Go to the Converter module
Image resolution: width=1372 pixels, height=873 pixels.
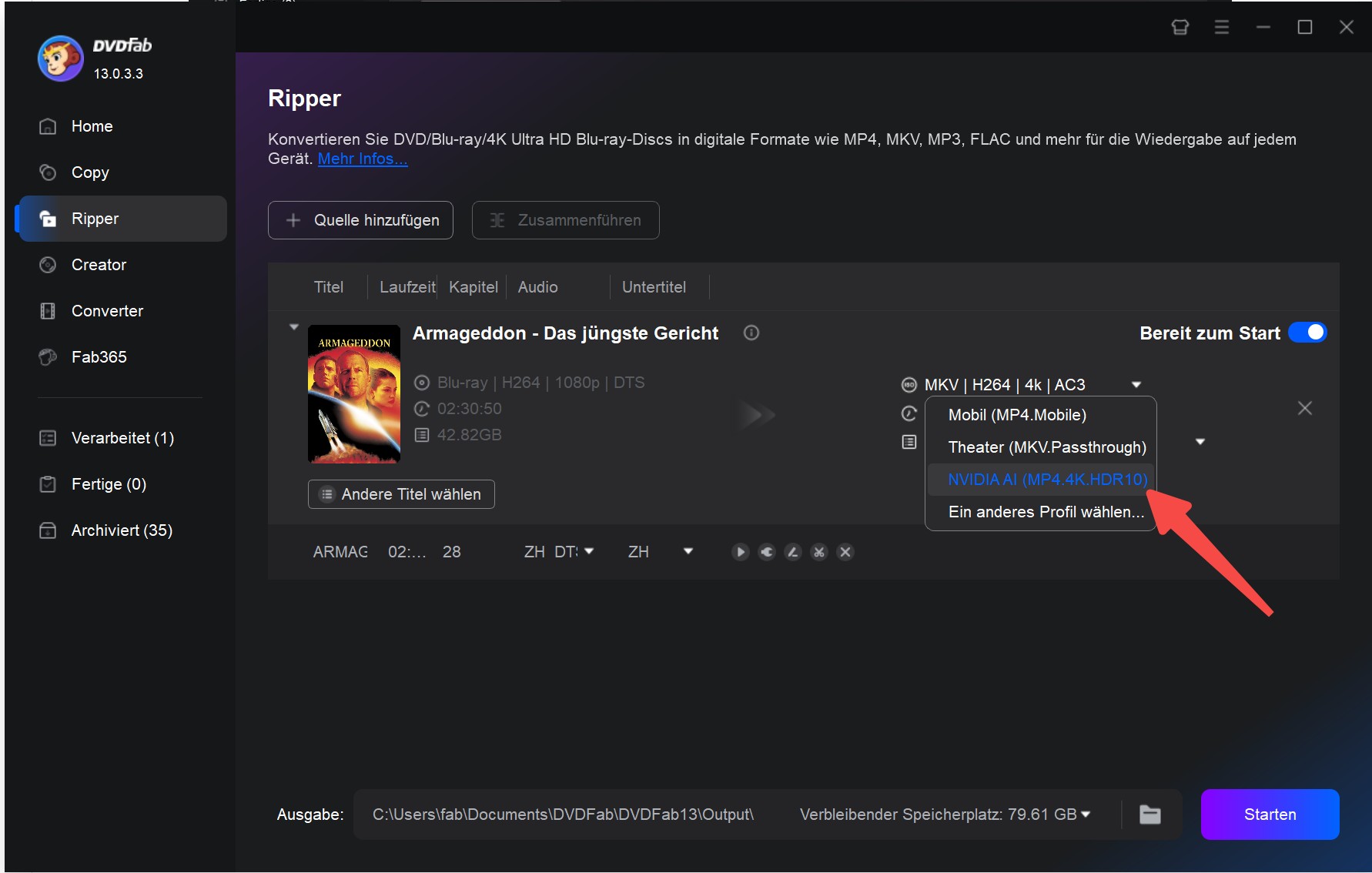click(122, 311)
